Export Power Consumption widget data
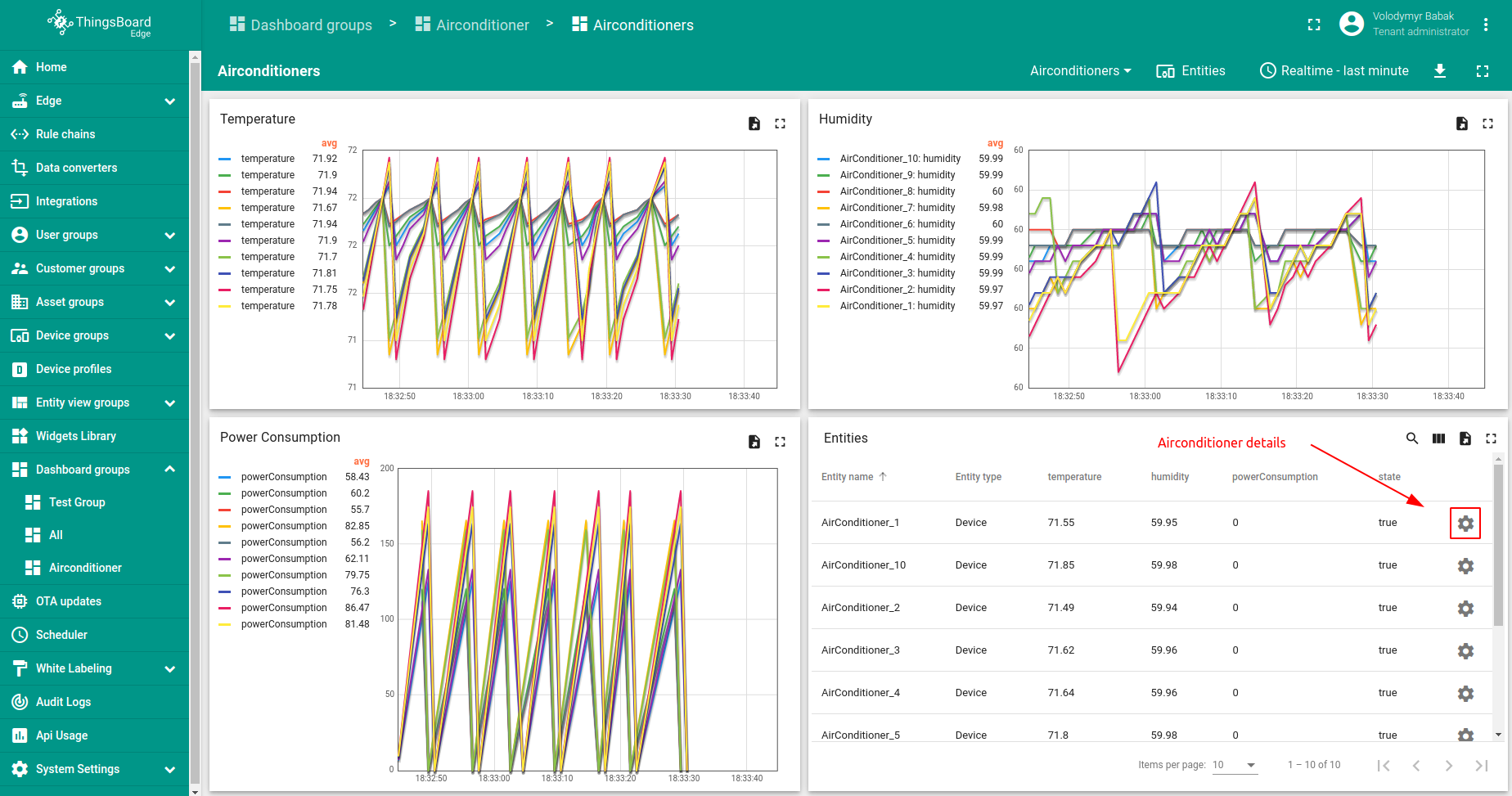The width and height of the screenshot is (1512, 796). click(754, 442)
